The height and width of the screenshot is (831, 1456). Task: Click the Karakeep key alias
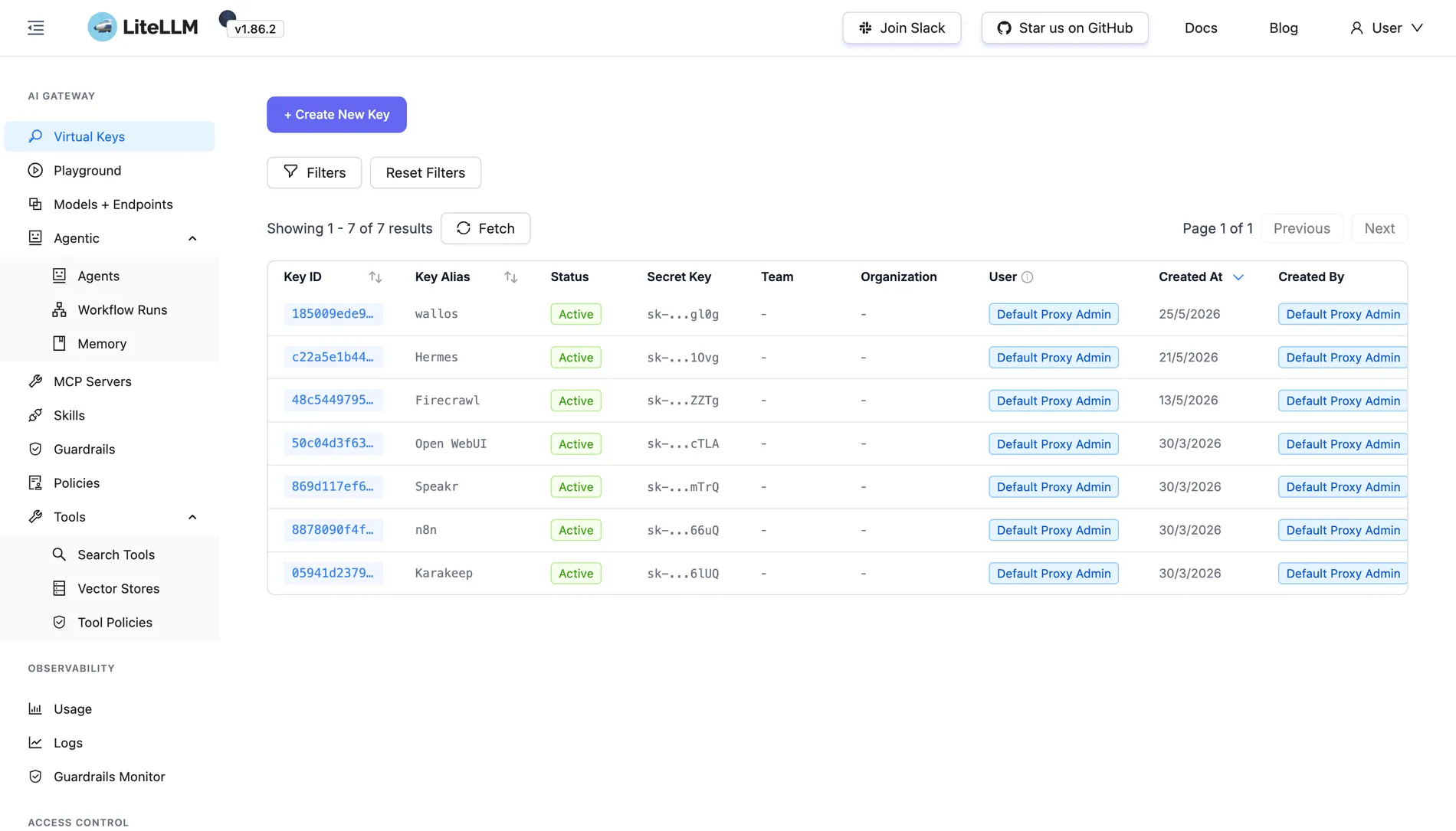444,574
